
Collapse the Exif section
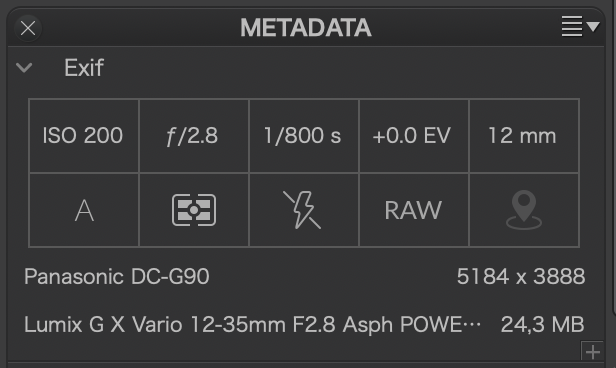point(24,68)
